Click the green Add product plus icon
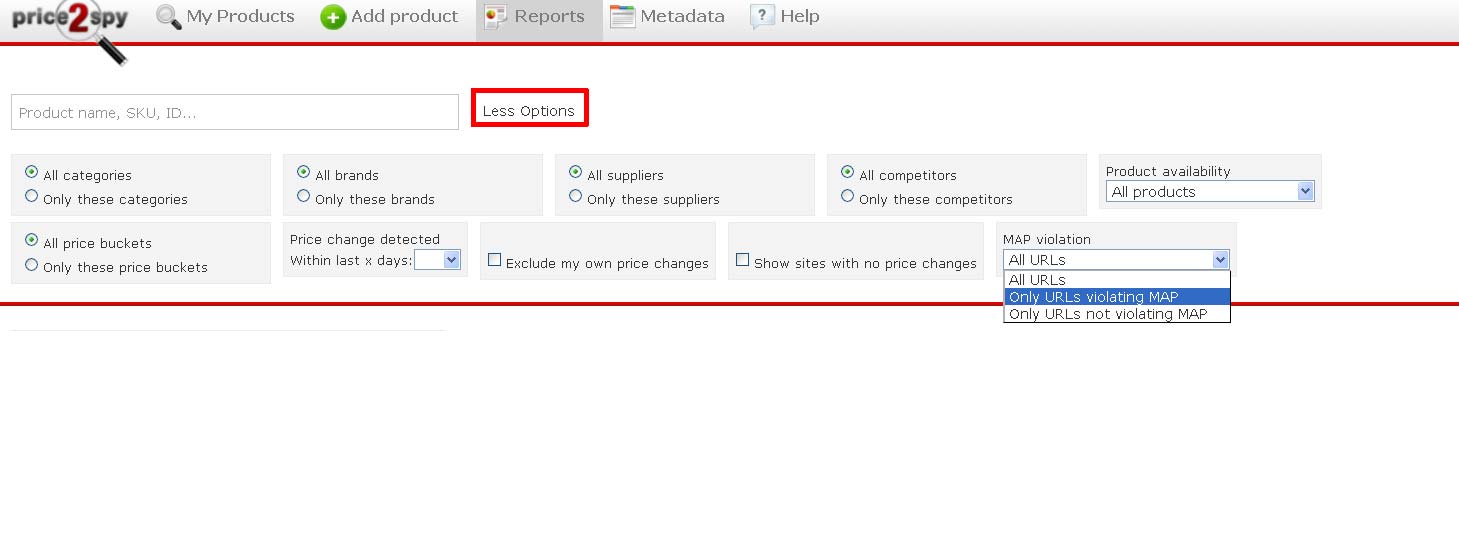1459x543 pixels. (333, 17)
